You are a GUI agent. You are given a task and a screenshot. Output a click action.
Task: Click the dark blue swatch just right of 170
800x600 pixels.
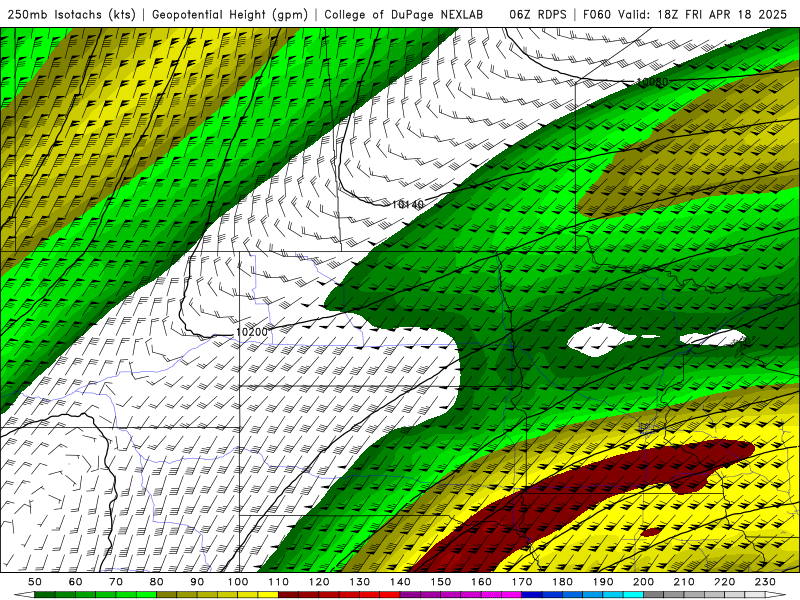[532, 595]
